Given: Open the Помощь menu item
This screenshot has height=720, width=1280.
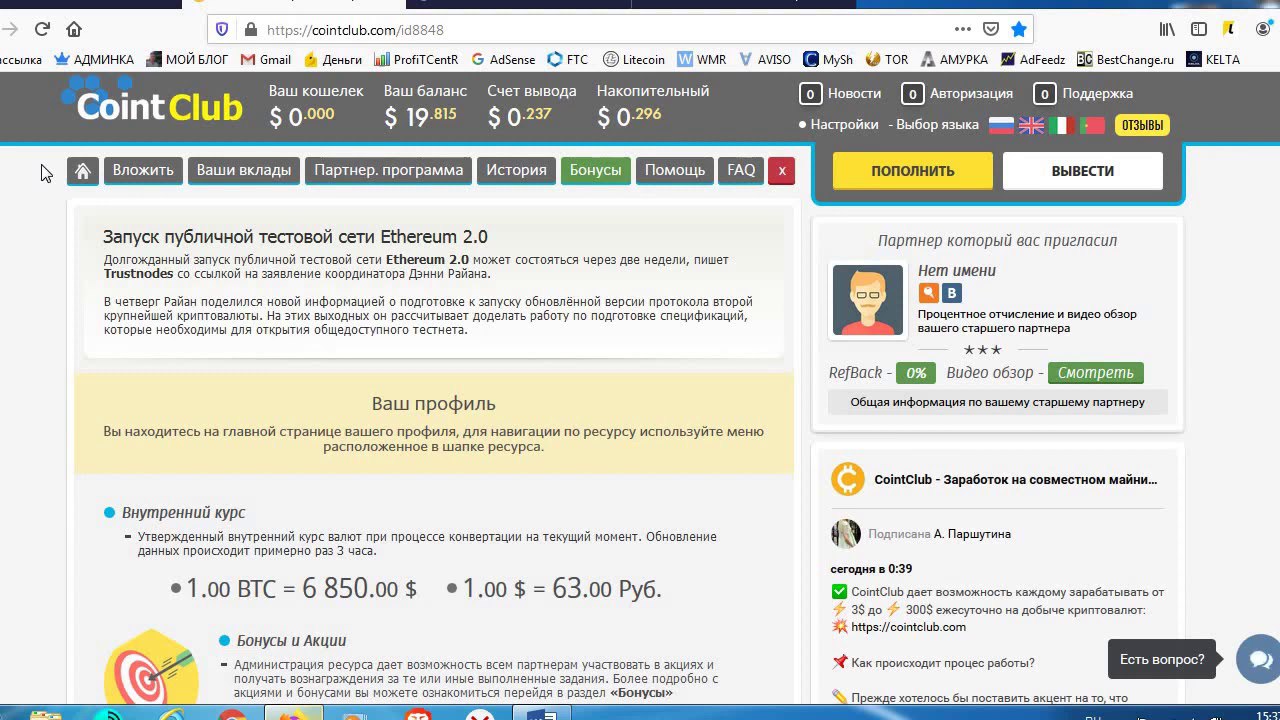Looking at the screenshot, I should [x=675, y=171].
